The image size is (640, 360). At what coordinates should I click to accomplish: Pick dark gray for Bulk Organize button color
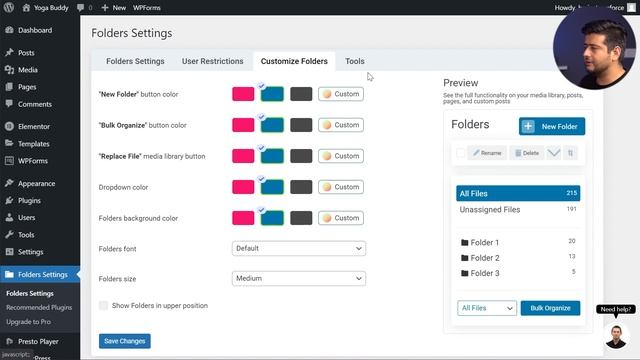coord(301,125)
